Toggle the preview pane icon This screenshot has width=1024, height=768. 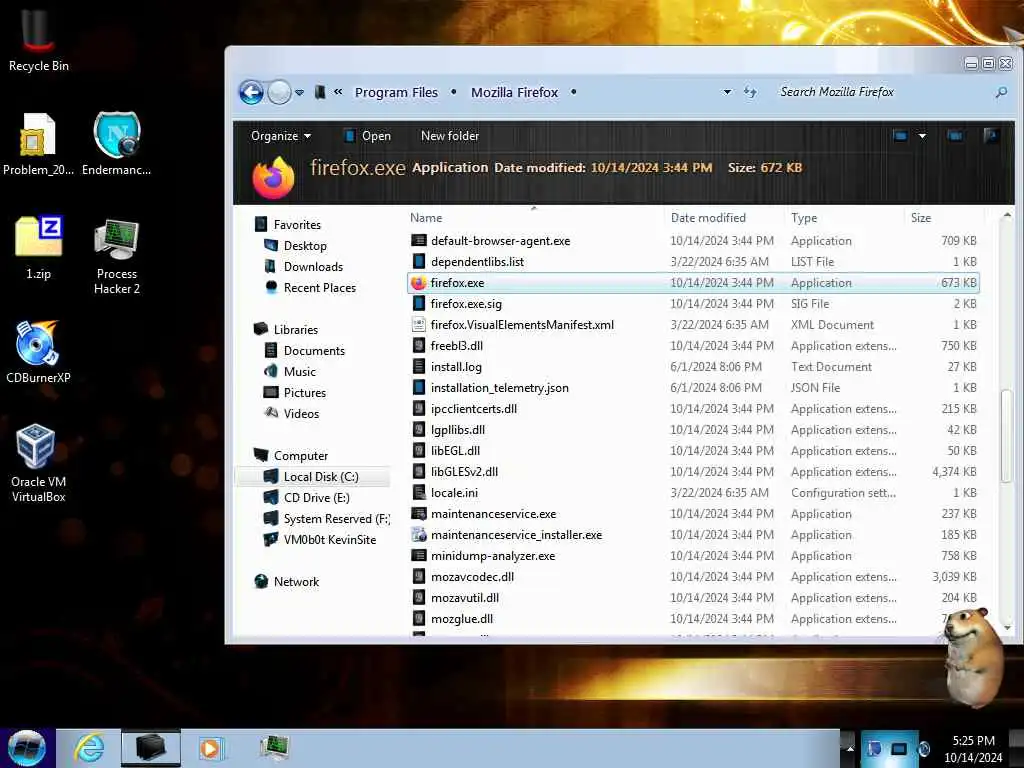[x=955, y=136]
